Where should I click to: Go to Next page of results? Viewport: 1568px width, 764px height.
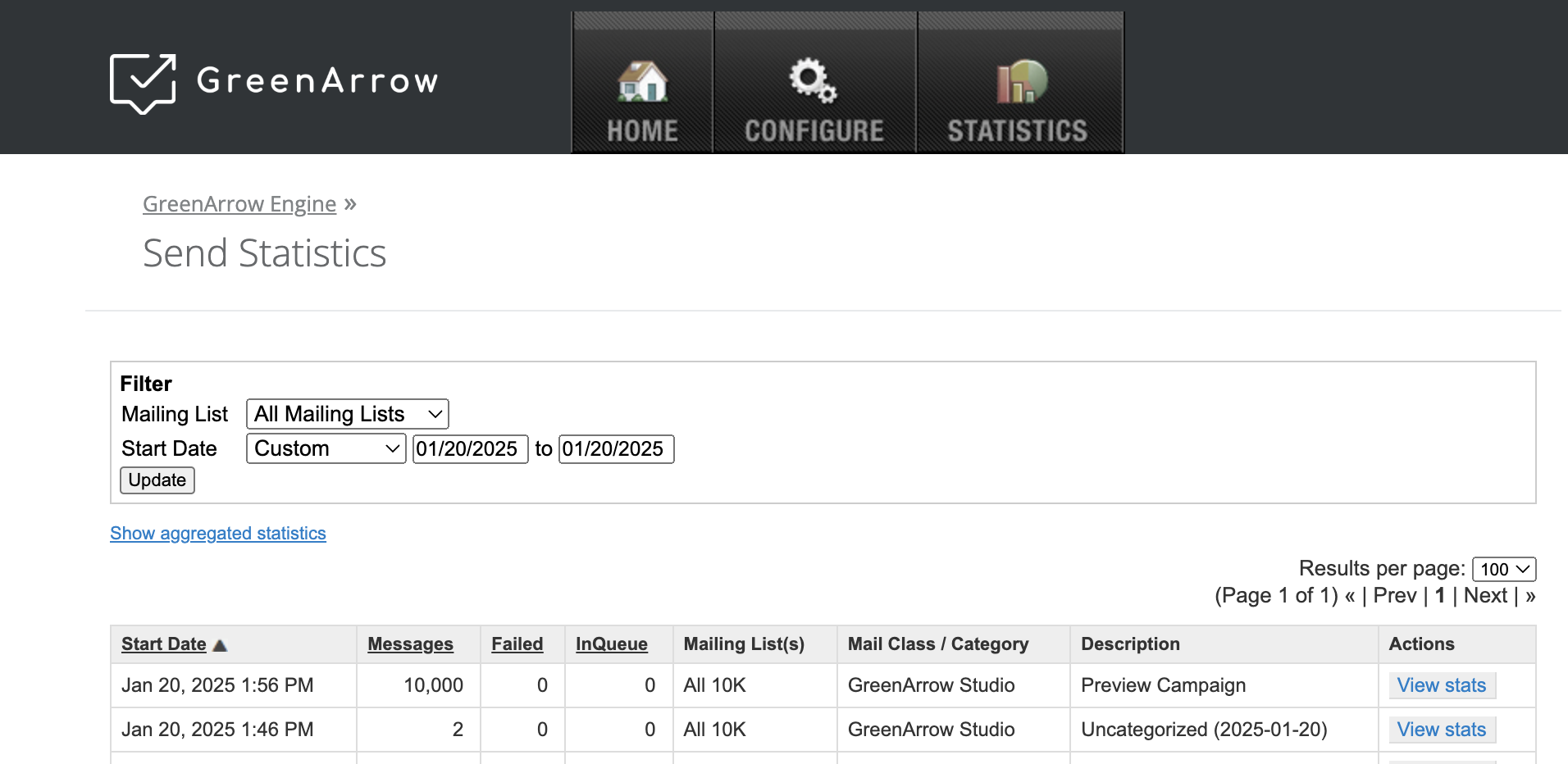click(1485, 596)
